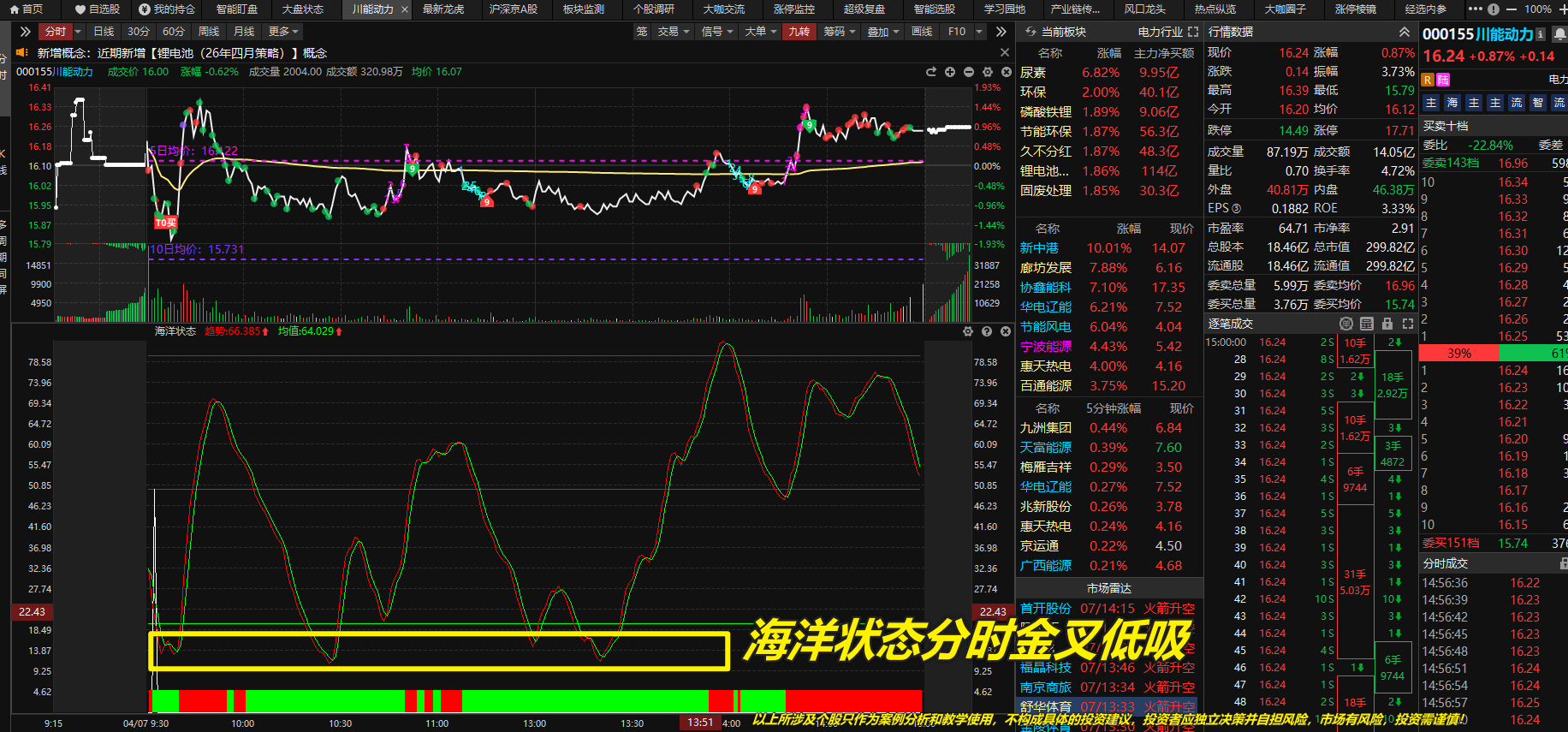Maximize the 逐笔成交 panel

coord(1408,324)
